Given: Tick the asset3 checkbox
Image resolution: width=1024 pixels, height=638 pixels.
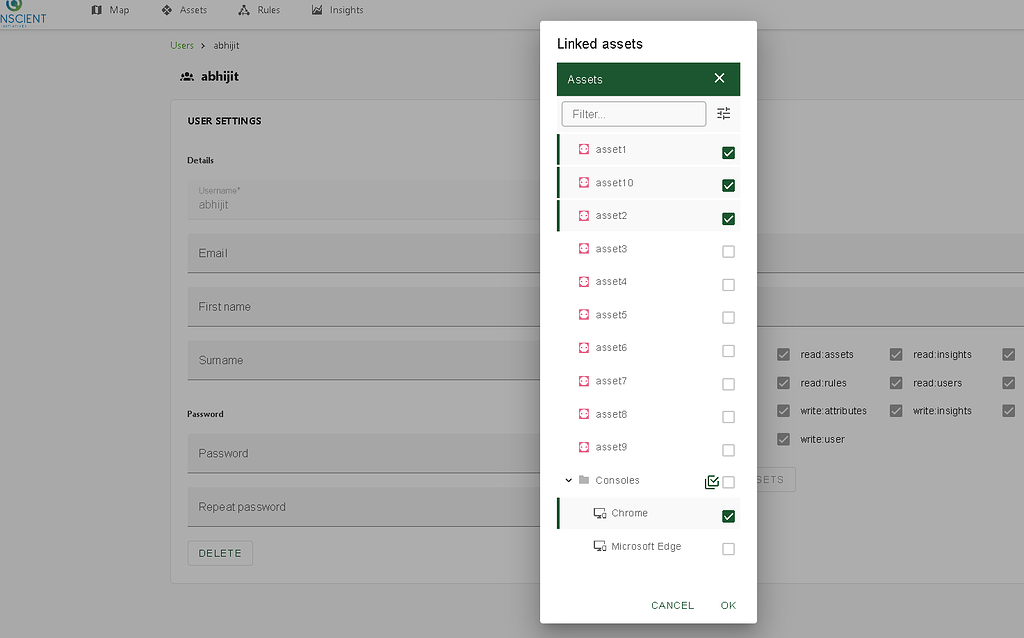Looking at the screenshot, I should tap(728, 251).
